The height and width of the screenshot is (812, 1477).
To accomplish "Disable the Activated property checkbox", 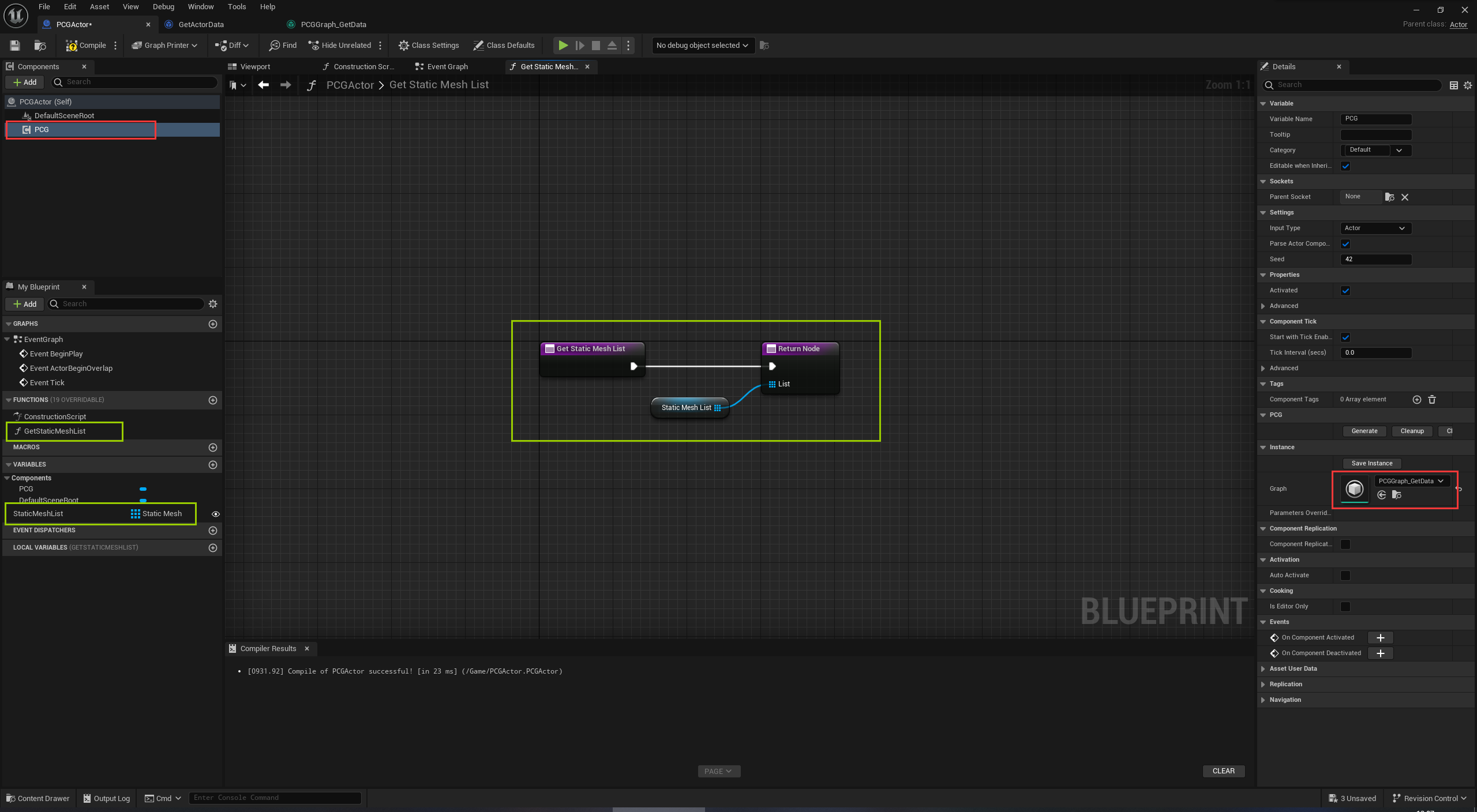I will tap(1345, 290).
